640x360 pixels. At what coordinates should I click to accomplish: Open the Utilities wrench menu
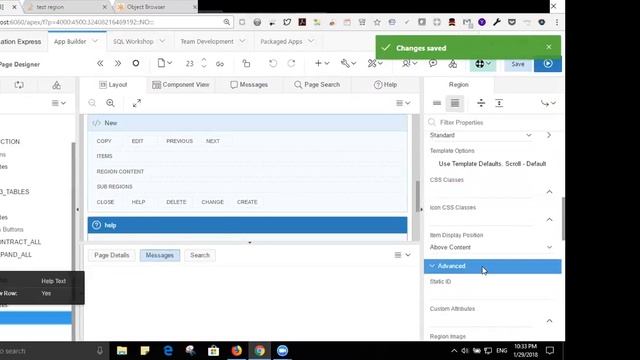click(348, 63)
